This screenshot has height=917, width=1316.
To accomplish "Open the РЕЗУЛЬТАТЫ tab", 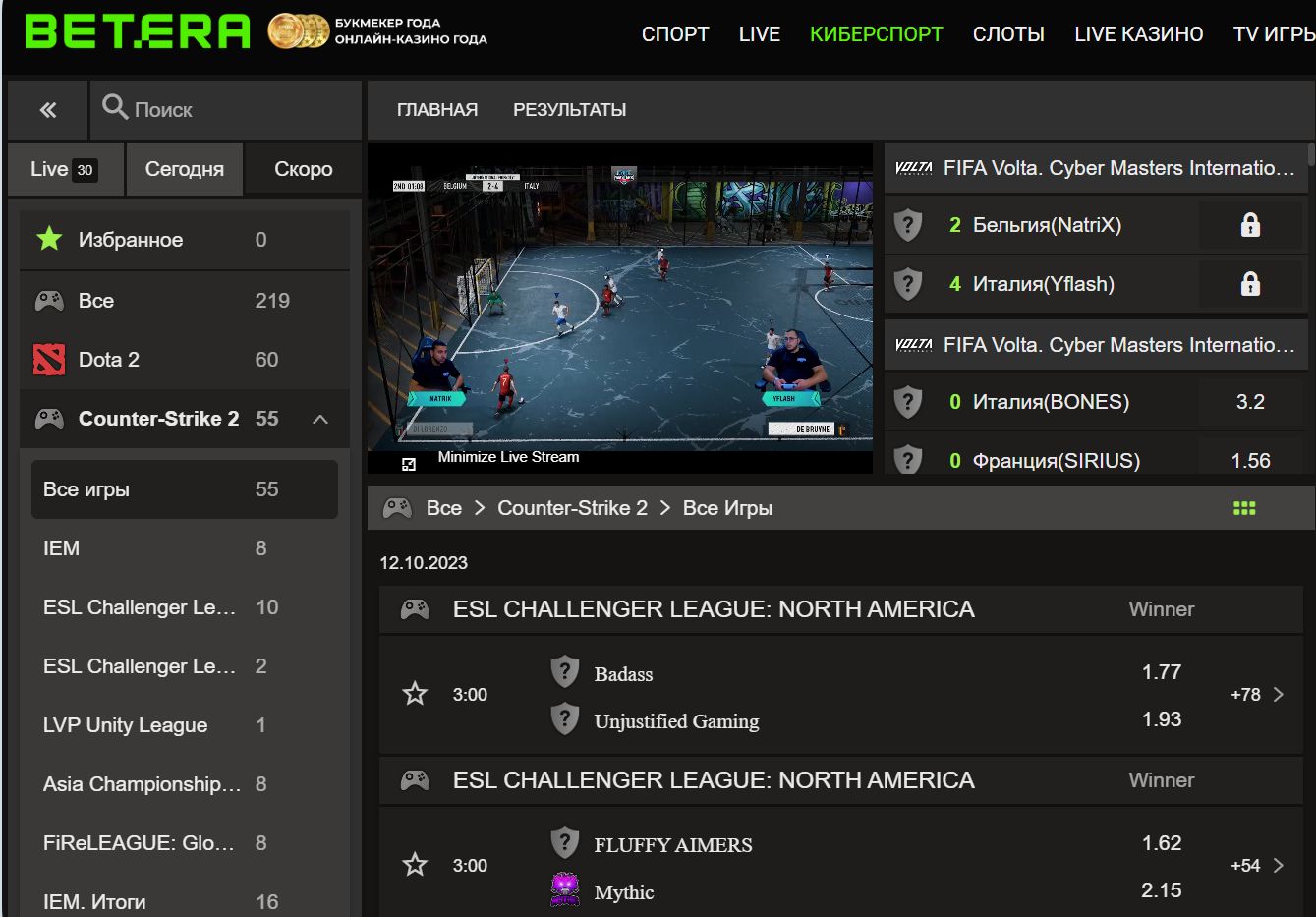I will click(569, 110).
